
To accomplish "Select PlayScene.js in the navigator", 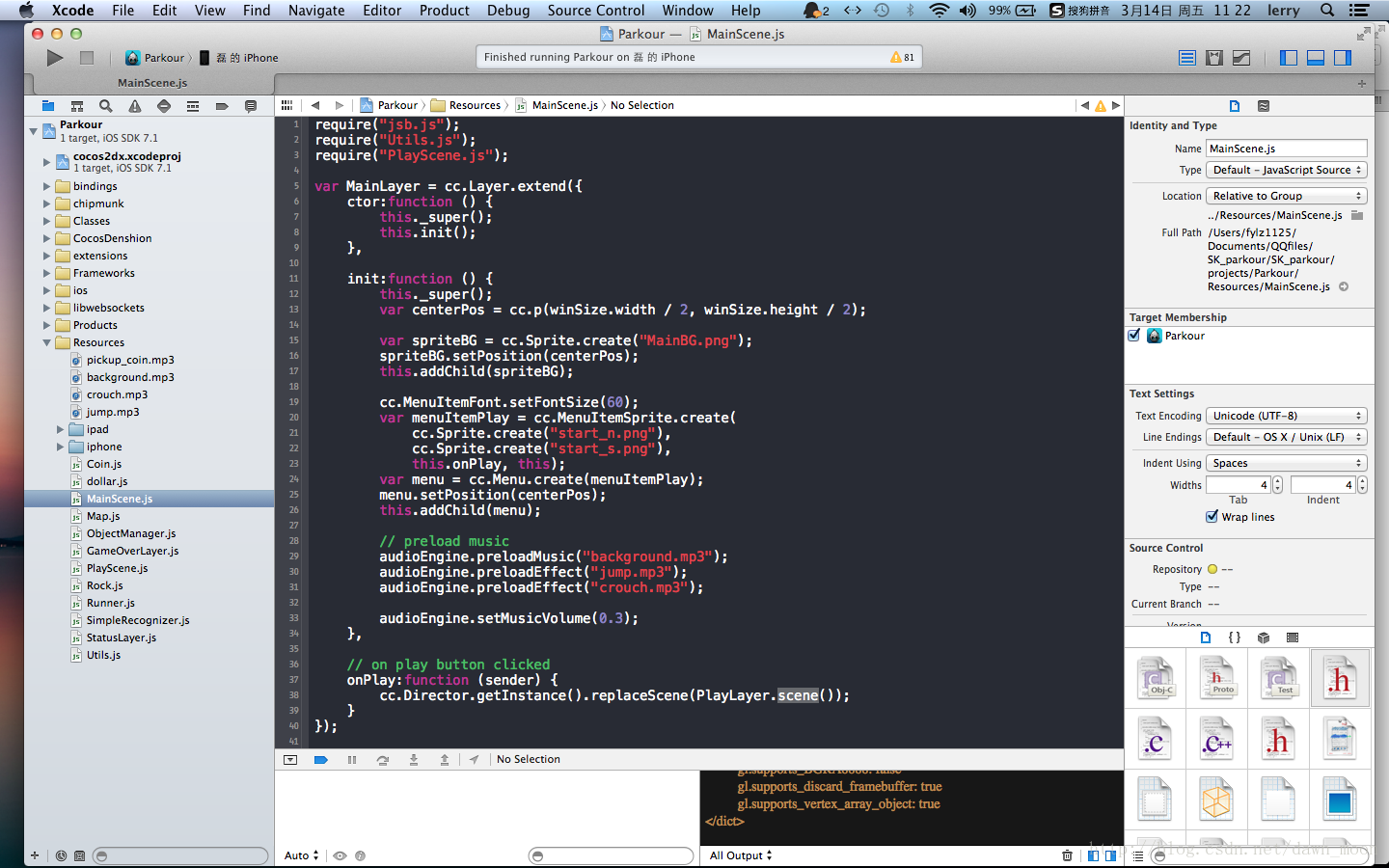I will [x=117, y=568].
